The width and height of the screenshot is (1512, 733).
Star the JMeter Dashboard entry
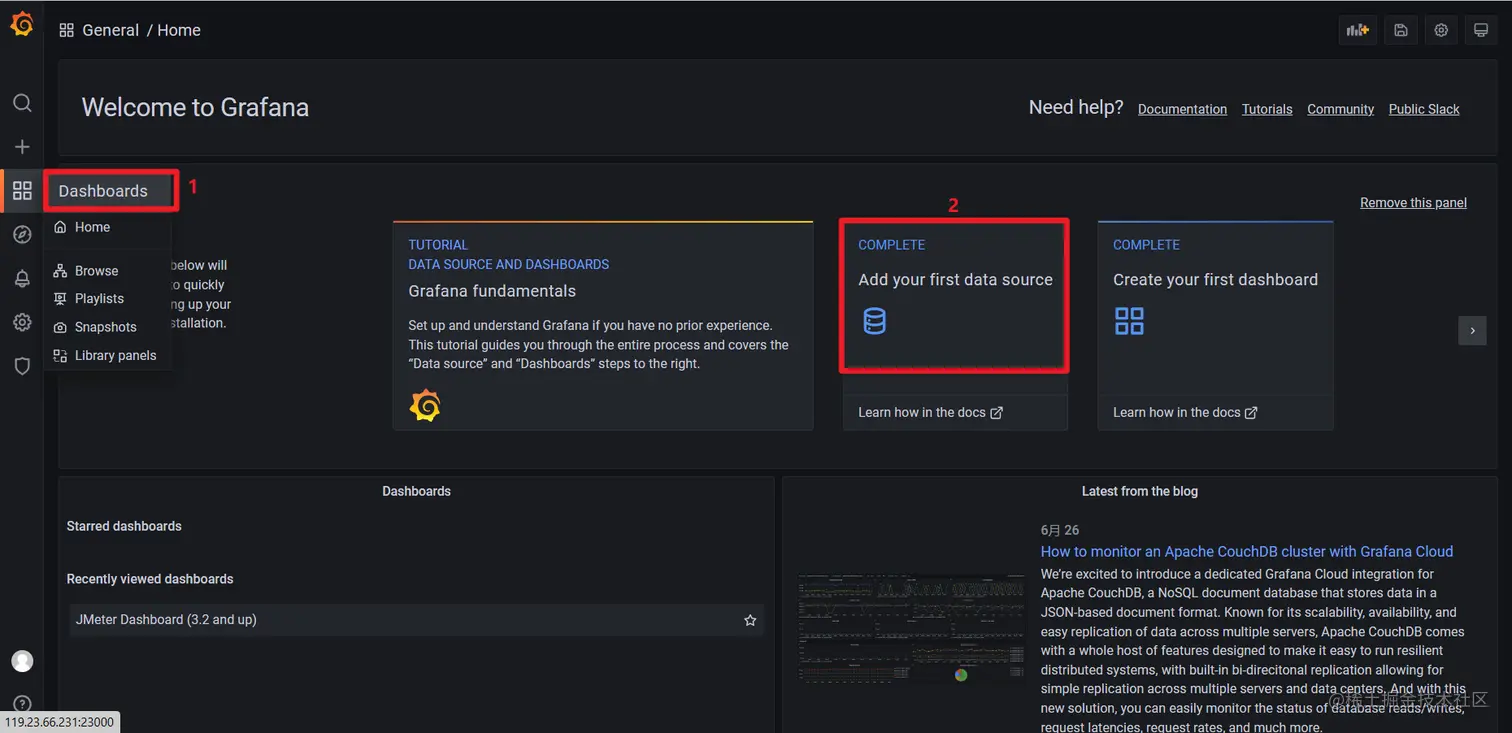tap(750, 620)
